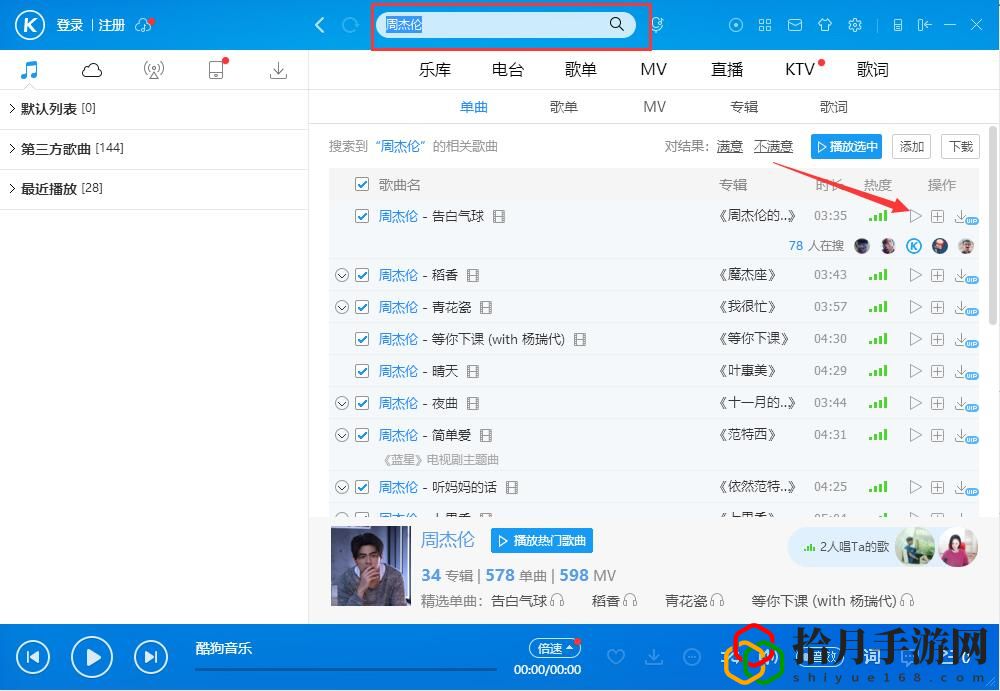Download the song 听妈妈的话
Screen dimensions: 1000x691
[x=964, y=488]
